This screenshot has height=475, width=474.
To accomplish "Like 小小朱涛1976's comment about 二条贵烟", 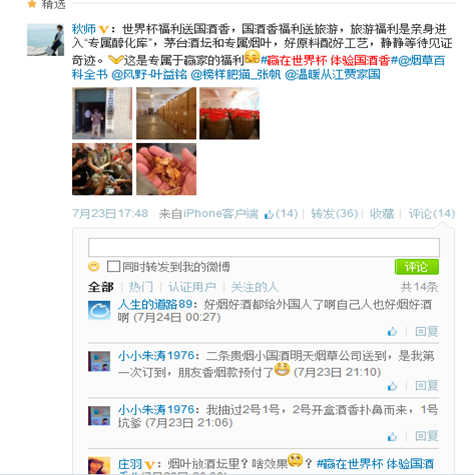I will pyautogui.click(x=392, y=386).
